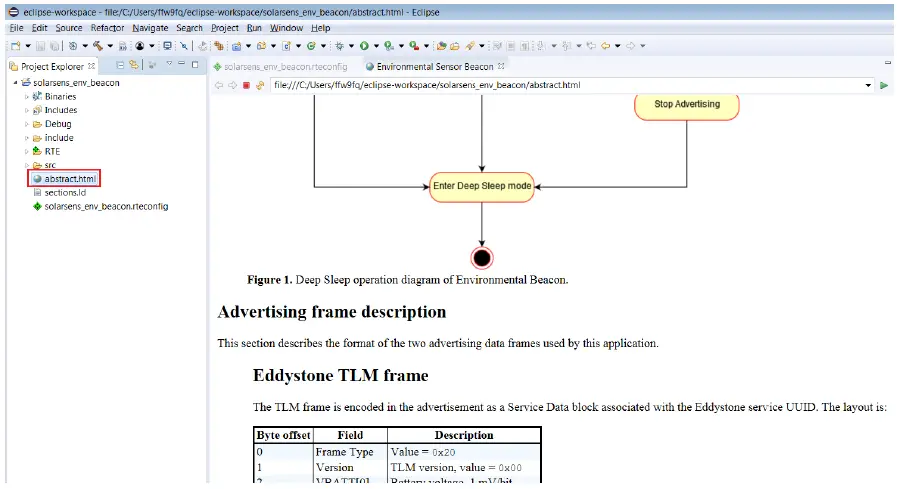Expand the Binaries tree node
The width and height of the screenshot is (897, 489).
(26, 97)
